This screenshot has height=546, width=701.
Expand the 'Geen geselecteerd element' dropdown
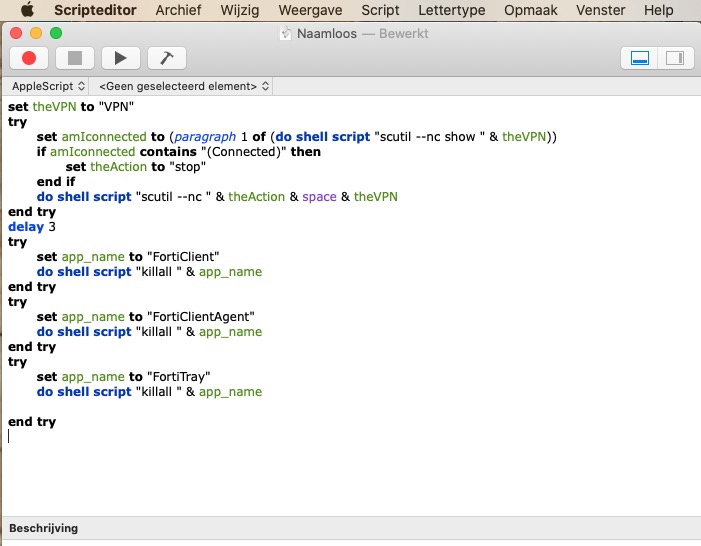184,87
